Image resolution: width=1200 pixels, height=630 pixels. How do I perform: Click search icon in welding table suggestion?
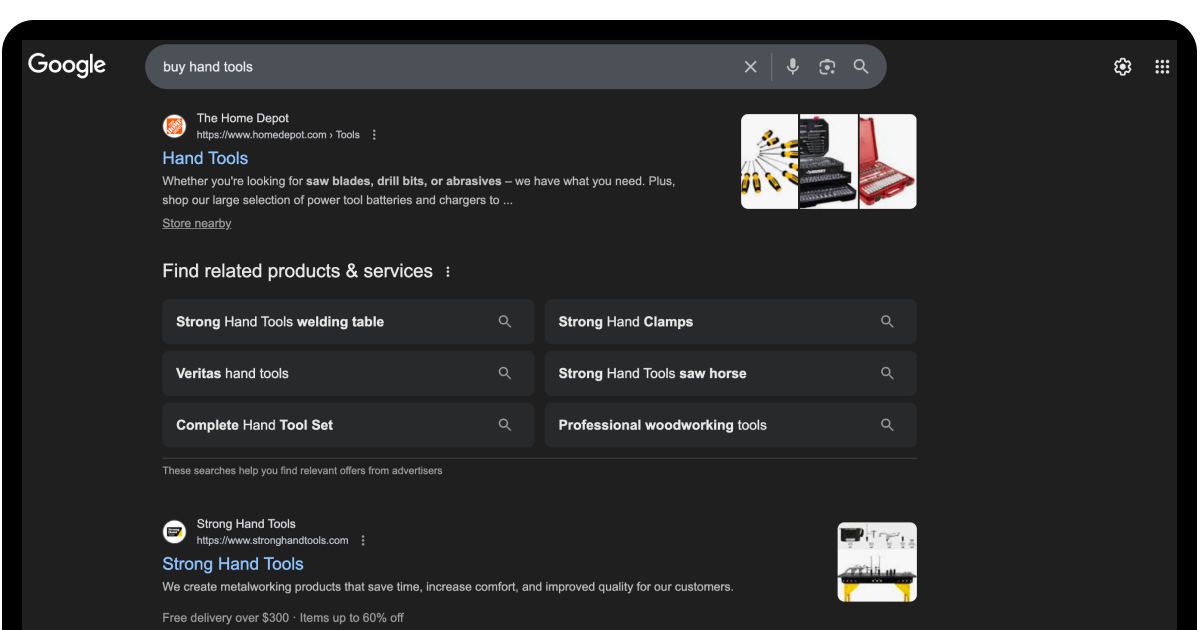pyautogui.click(x=505, y=322)
